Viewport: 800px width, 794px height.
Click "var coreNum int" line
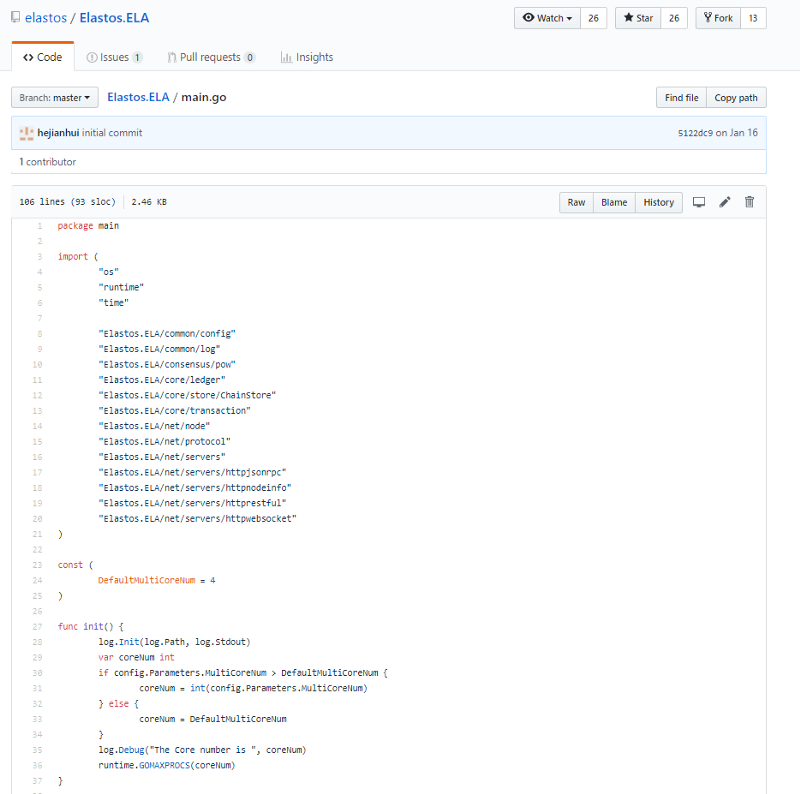[136, 657]
